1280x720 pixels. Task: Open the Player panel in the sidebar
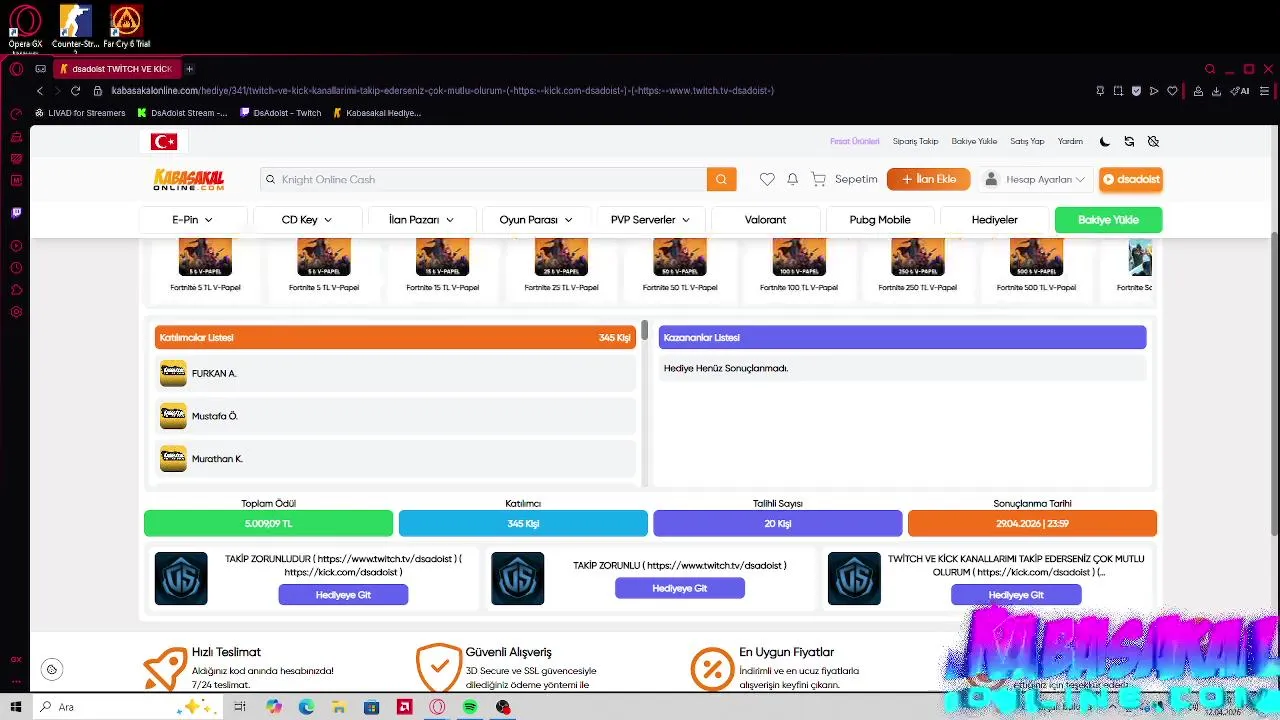tap(16, 246)
